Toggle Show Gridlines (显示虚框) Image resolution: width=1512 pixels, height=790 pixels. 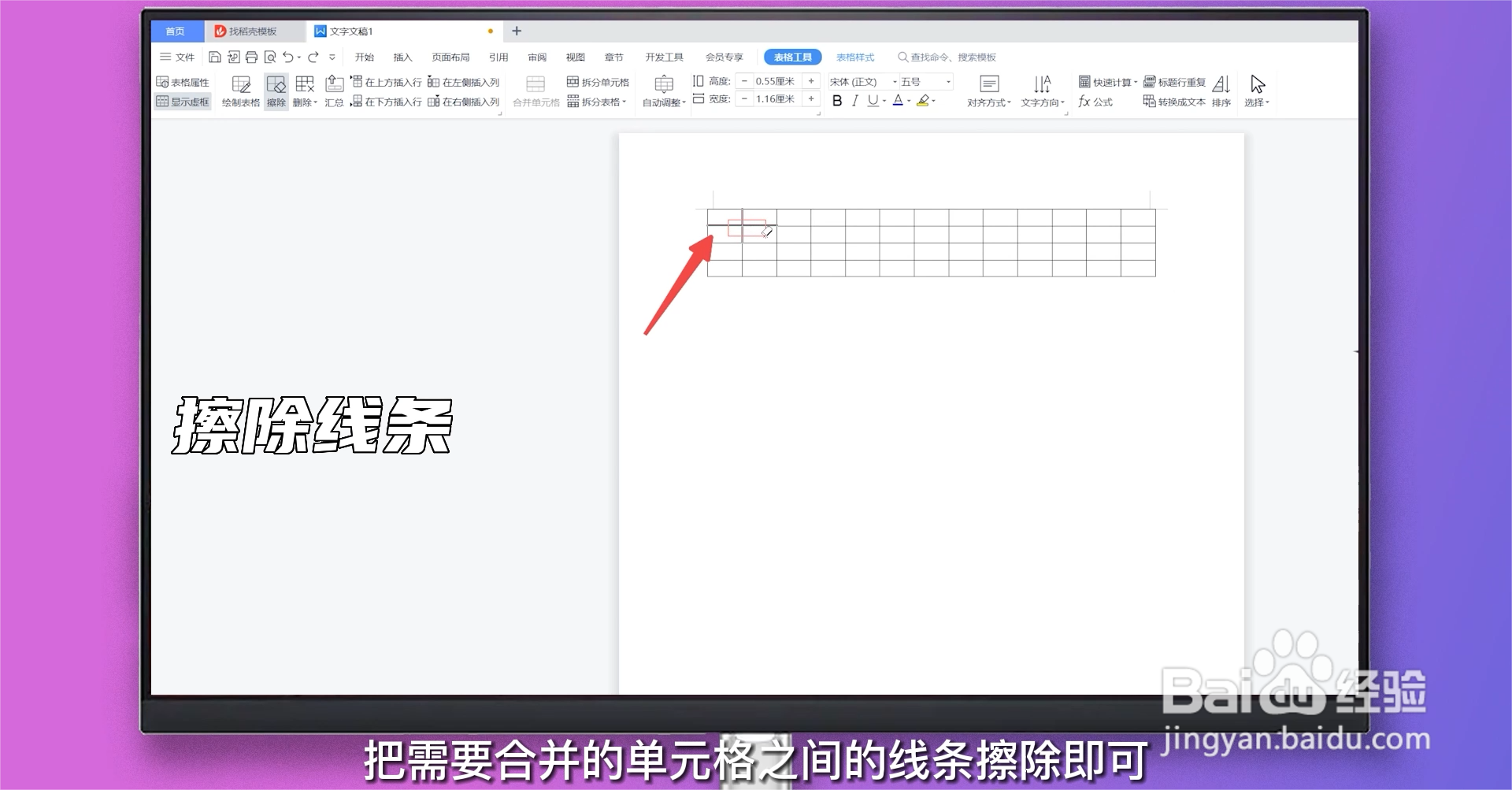(x=183, y=102)
